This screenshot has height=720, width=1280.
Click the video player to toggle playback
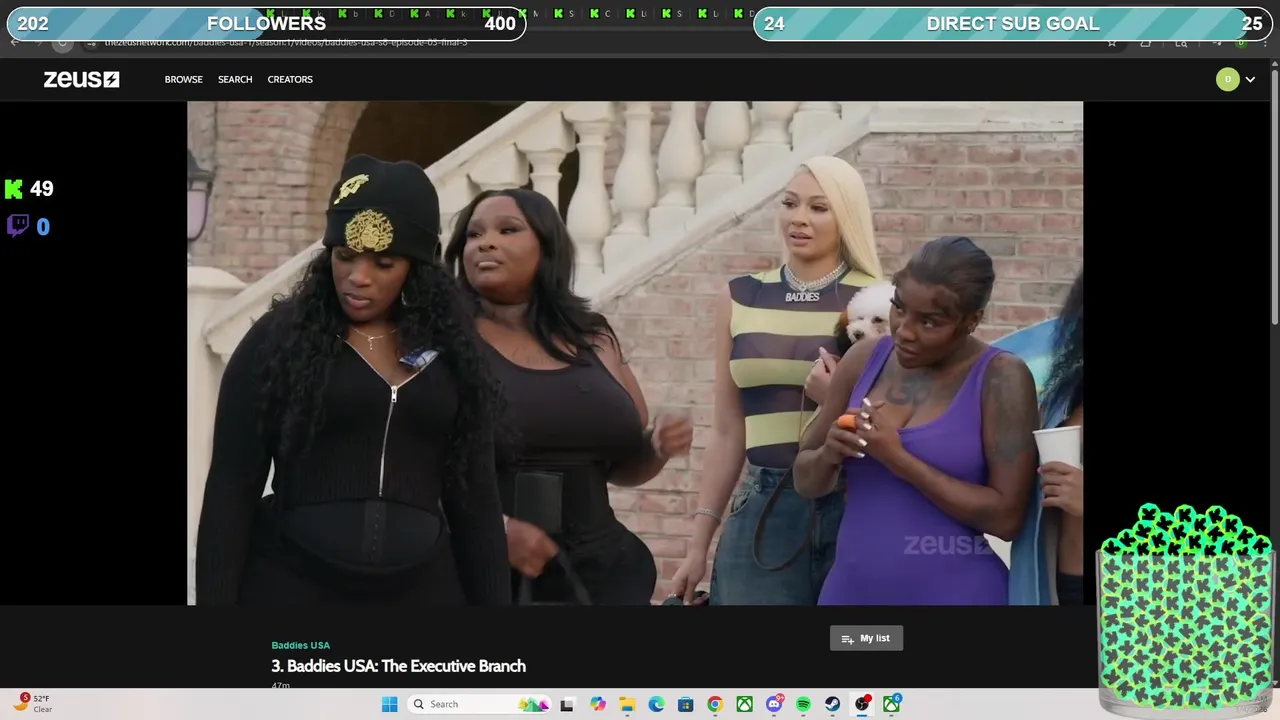tap(635, 353)
